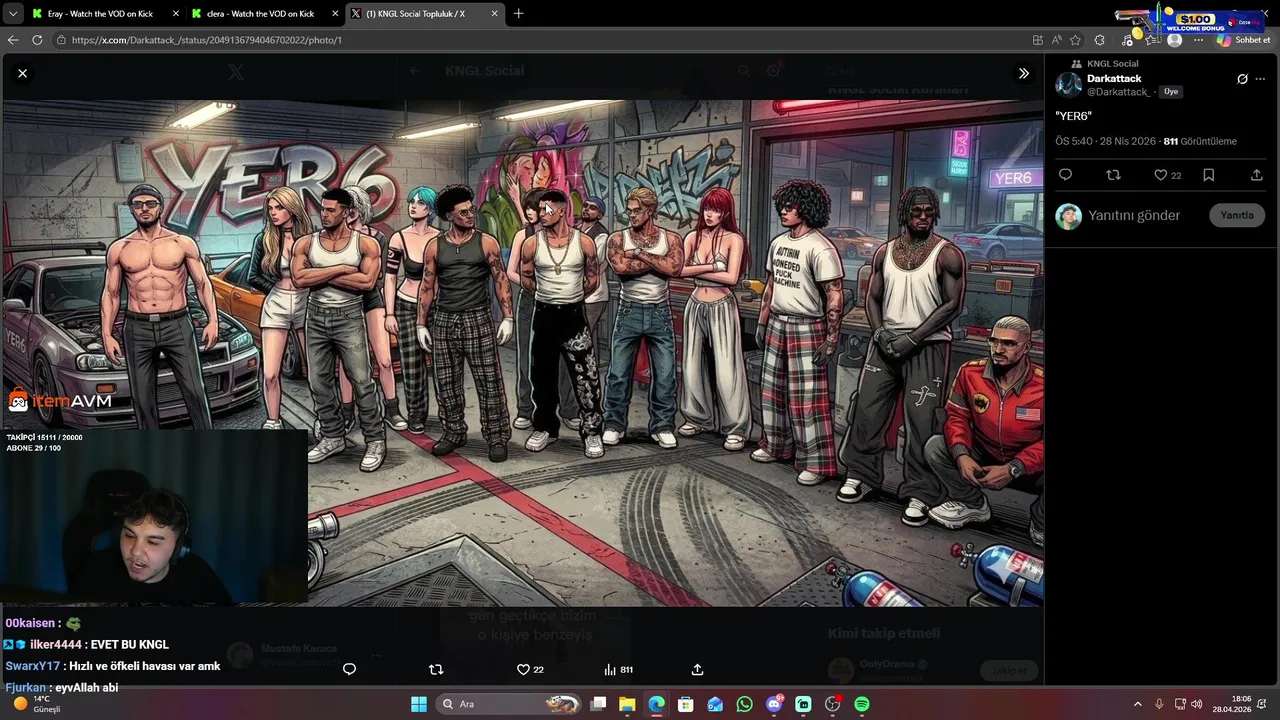The width and height of the screenshot is (1280, 720).
Task: Click share icon under the photo
Action: click(698, 669)
